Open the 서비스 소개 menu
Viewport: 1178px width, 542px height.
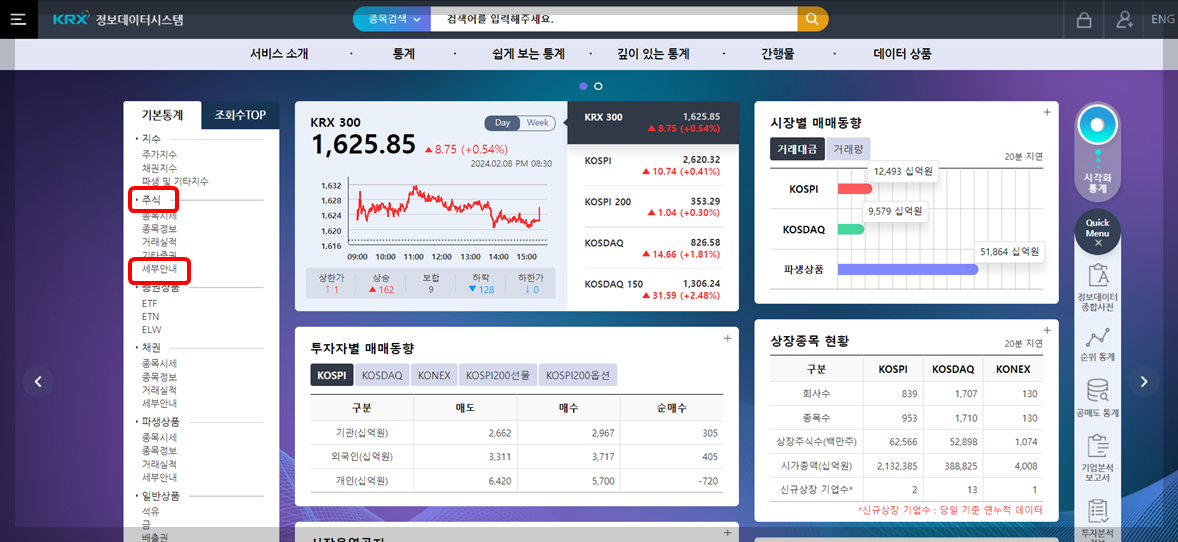[279, 54]
